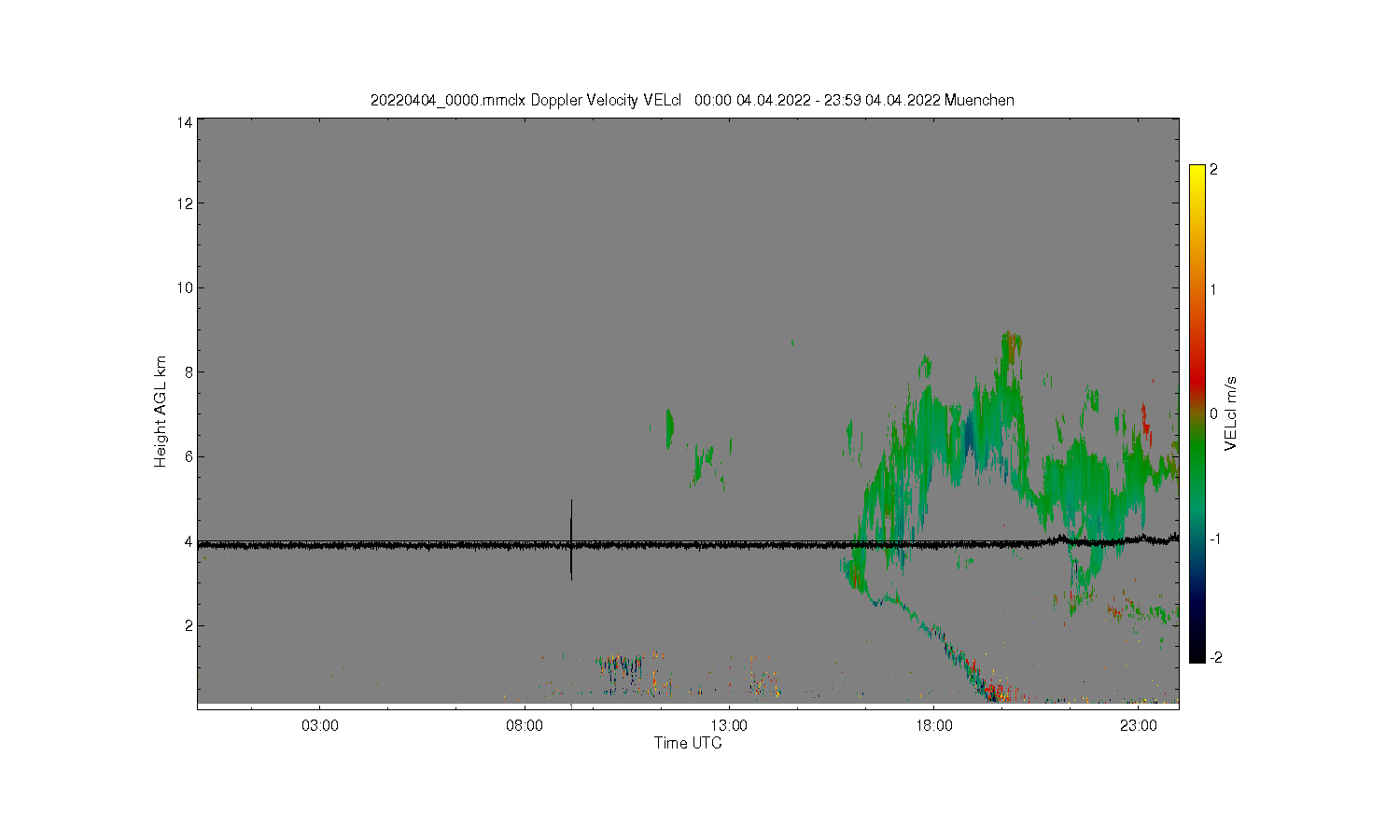Select the 13:00 time tick label
This screenshot has height=840, width=1400.
point(729,725)
